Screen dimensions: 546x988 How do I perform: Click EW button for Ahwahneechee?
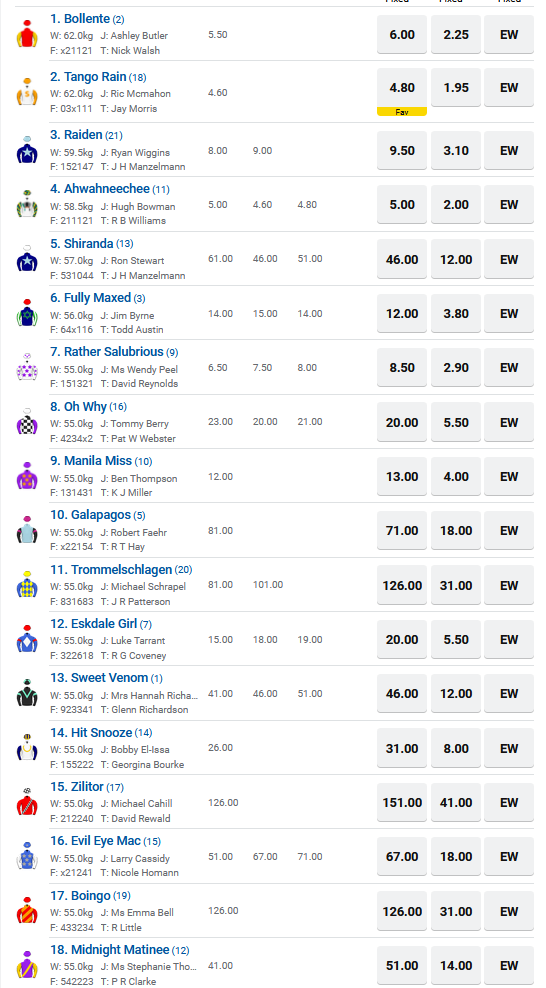click(x=509, y=205)
